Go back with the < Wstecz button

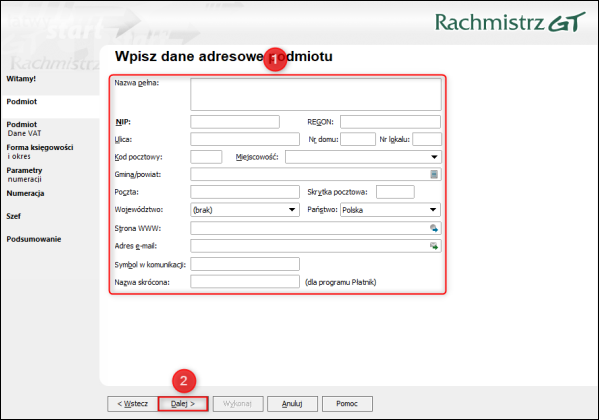tap(133, 404)
